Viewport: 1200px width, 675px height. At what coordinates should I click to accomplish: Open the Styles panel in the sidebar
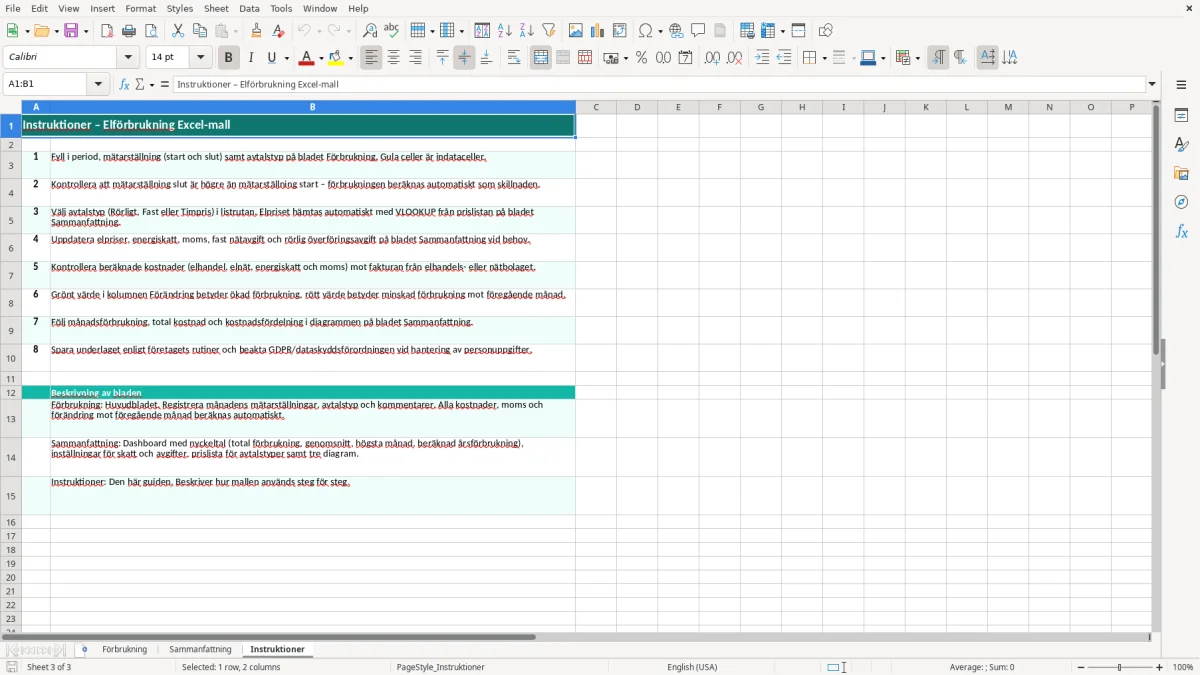click(1181, 145)
